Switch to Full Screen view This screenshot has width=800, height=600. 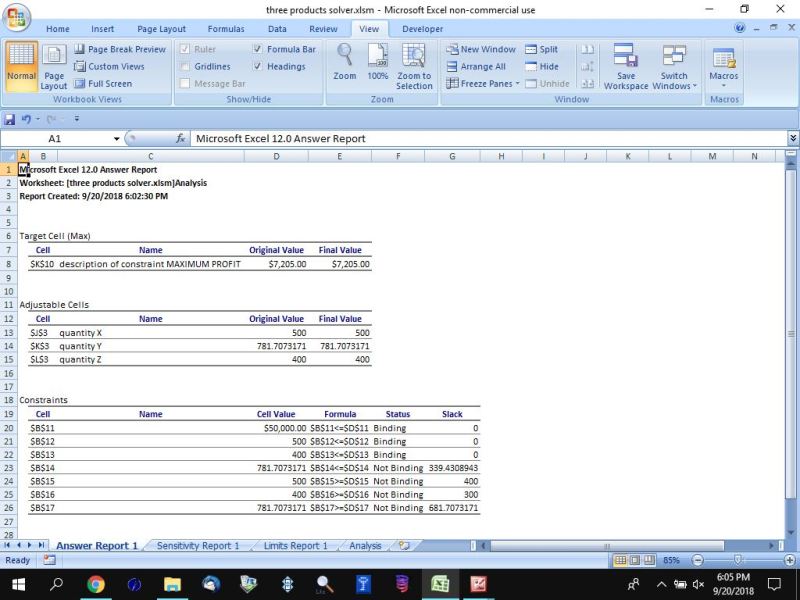point(103,84)
